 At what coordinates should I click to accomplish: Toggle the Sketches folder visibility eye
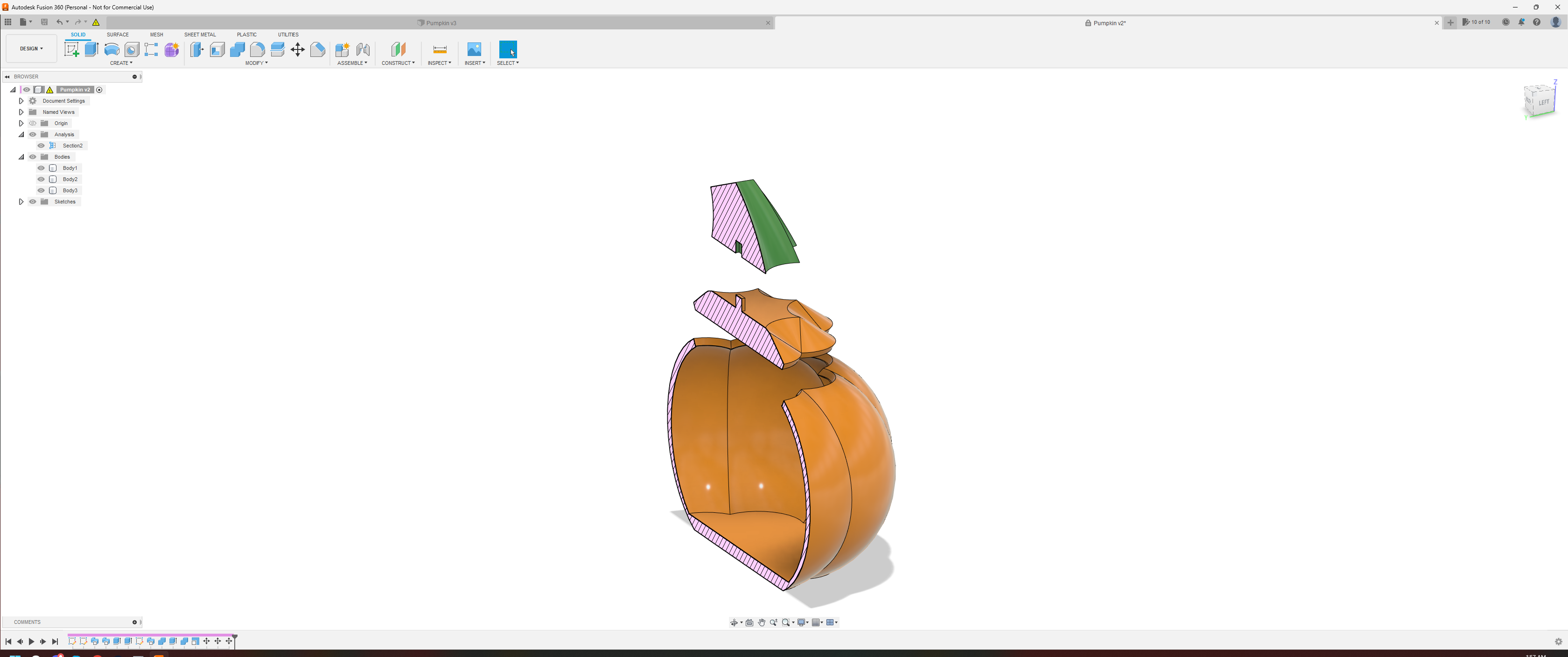33,202
